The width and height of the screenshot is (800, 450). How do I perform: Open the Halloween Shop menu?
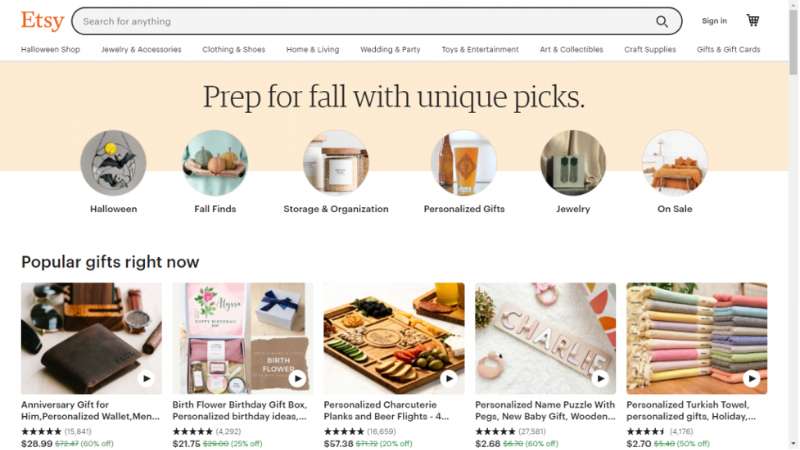[51, 49]
